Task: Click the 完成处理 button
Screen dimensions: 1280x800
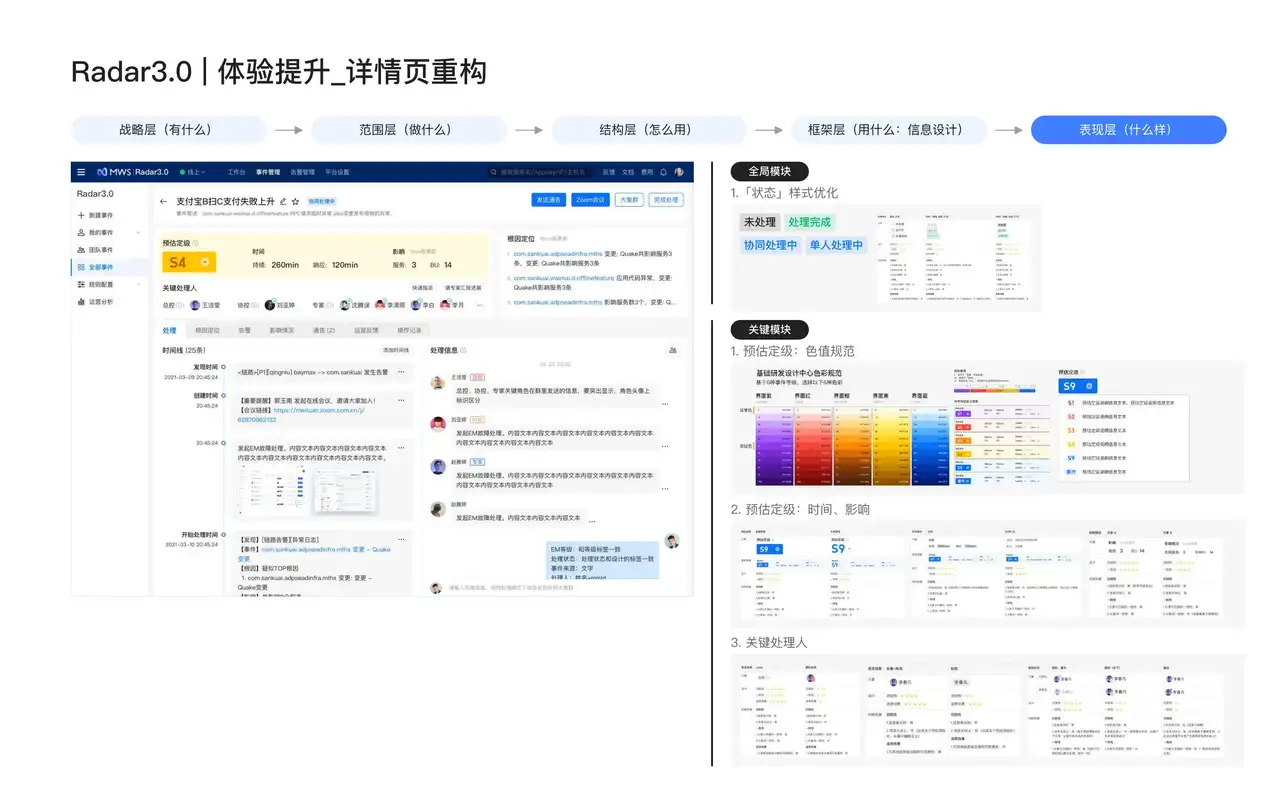Action: click(x=666, y=200)
